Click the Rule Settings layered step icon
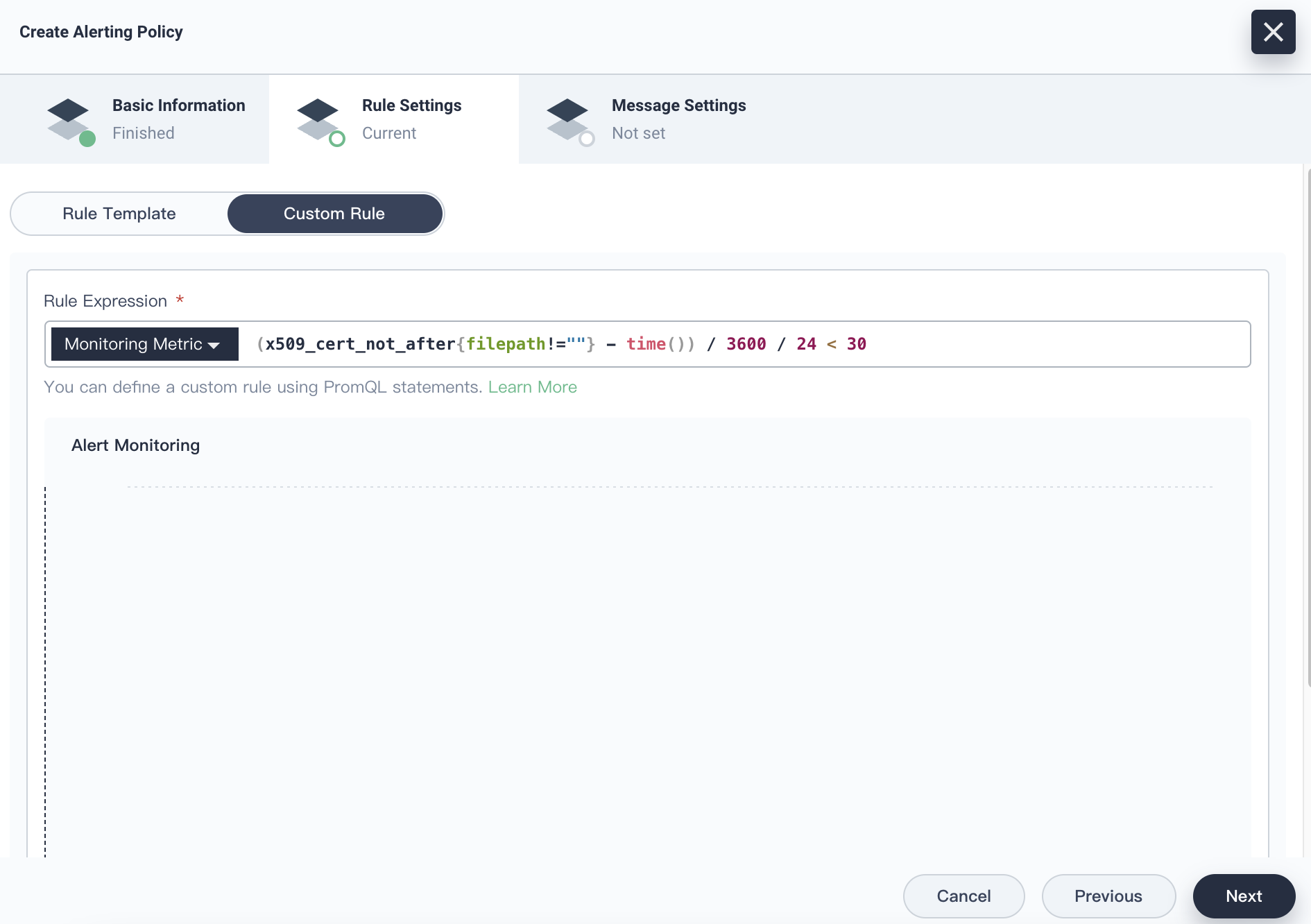The image size is (1311, 924). tap(318, 118)
